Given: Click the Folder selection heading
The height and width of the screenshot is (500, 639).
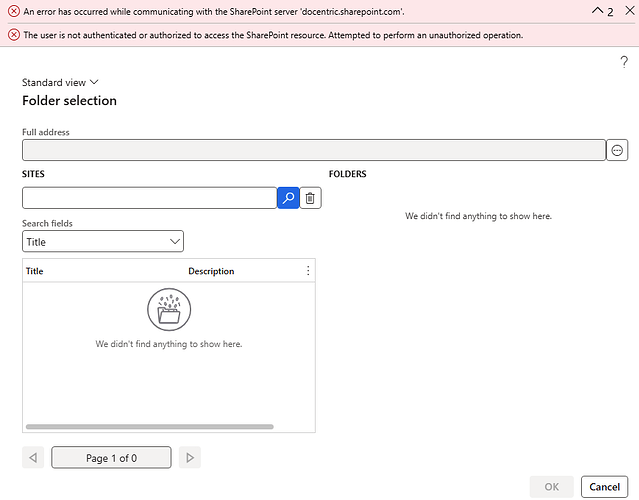Looking at the screenshot, I should click(x=69, y=101).
